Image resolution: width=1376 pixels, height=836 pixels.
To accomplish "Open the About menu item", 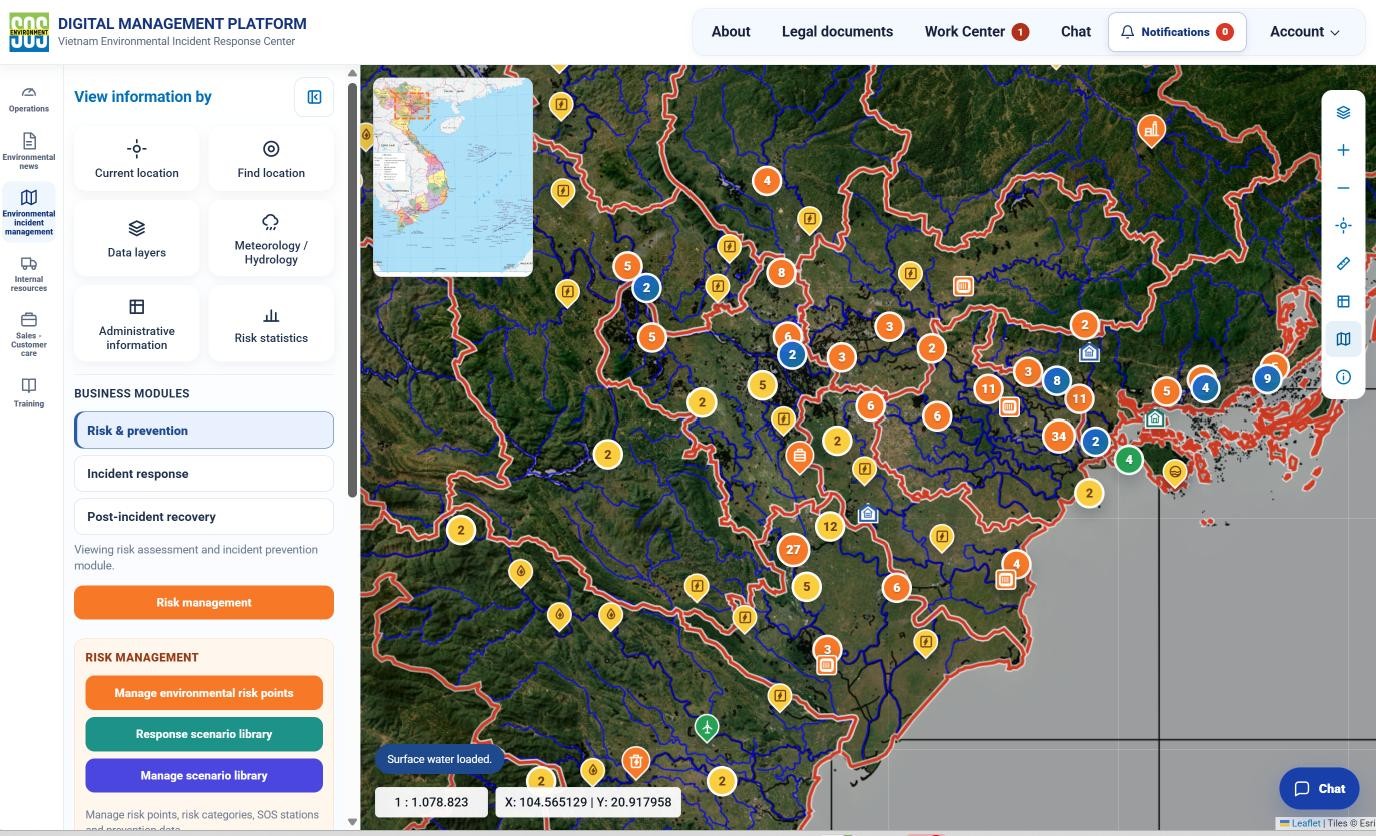I will tap(731, 32).
